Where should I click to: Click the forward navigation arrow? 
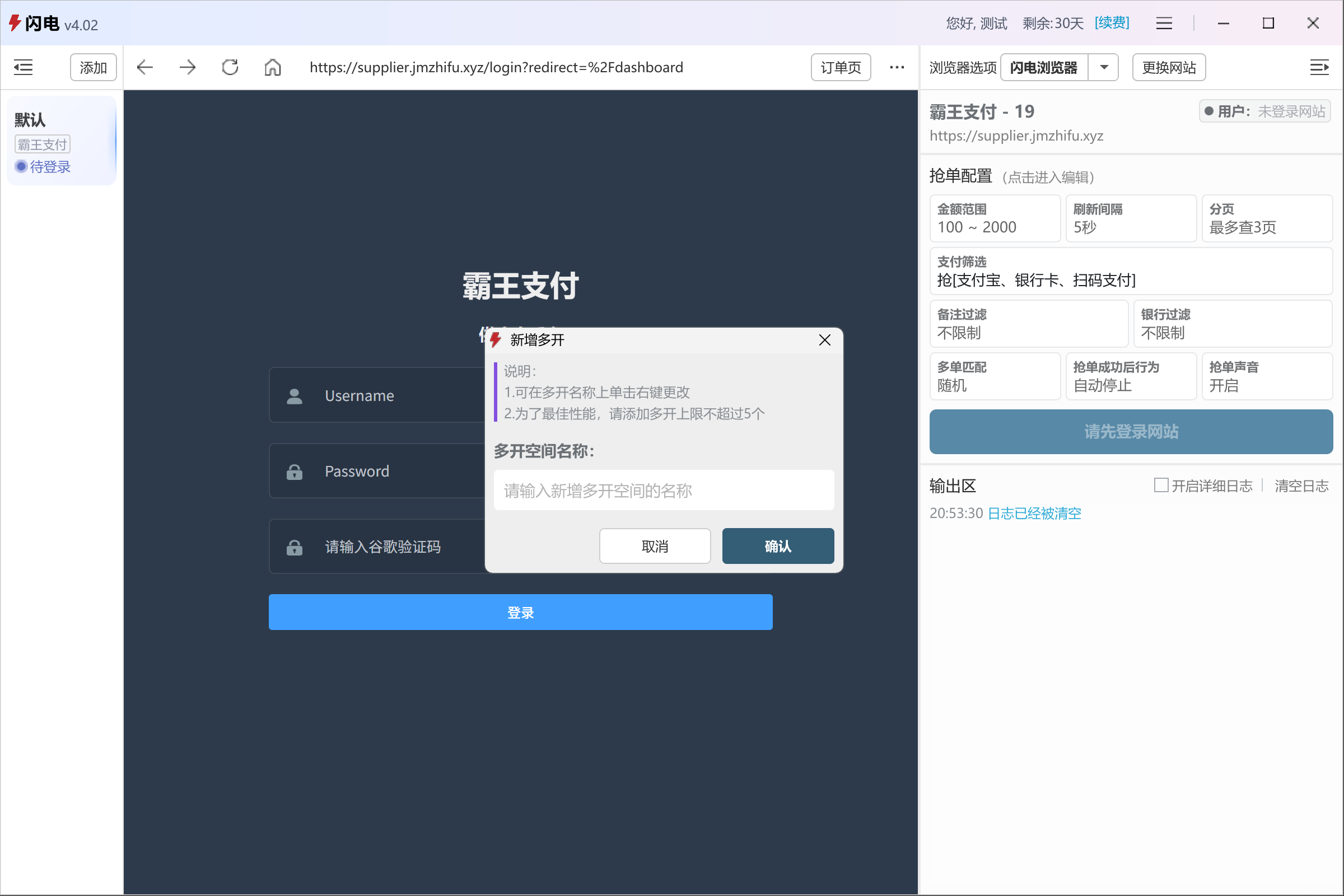point(188,67)
